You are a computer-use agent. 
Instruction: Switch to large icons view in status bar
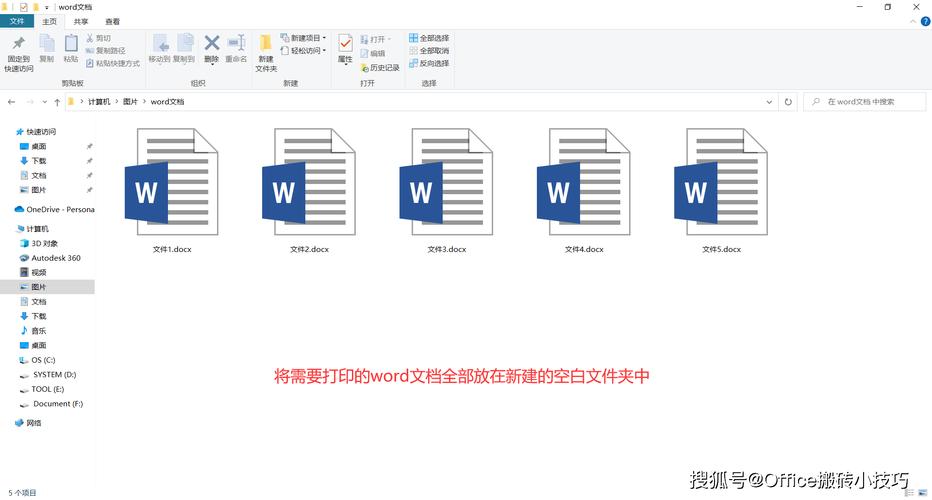pos(922,493)
